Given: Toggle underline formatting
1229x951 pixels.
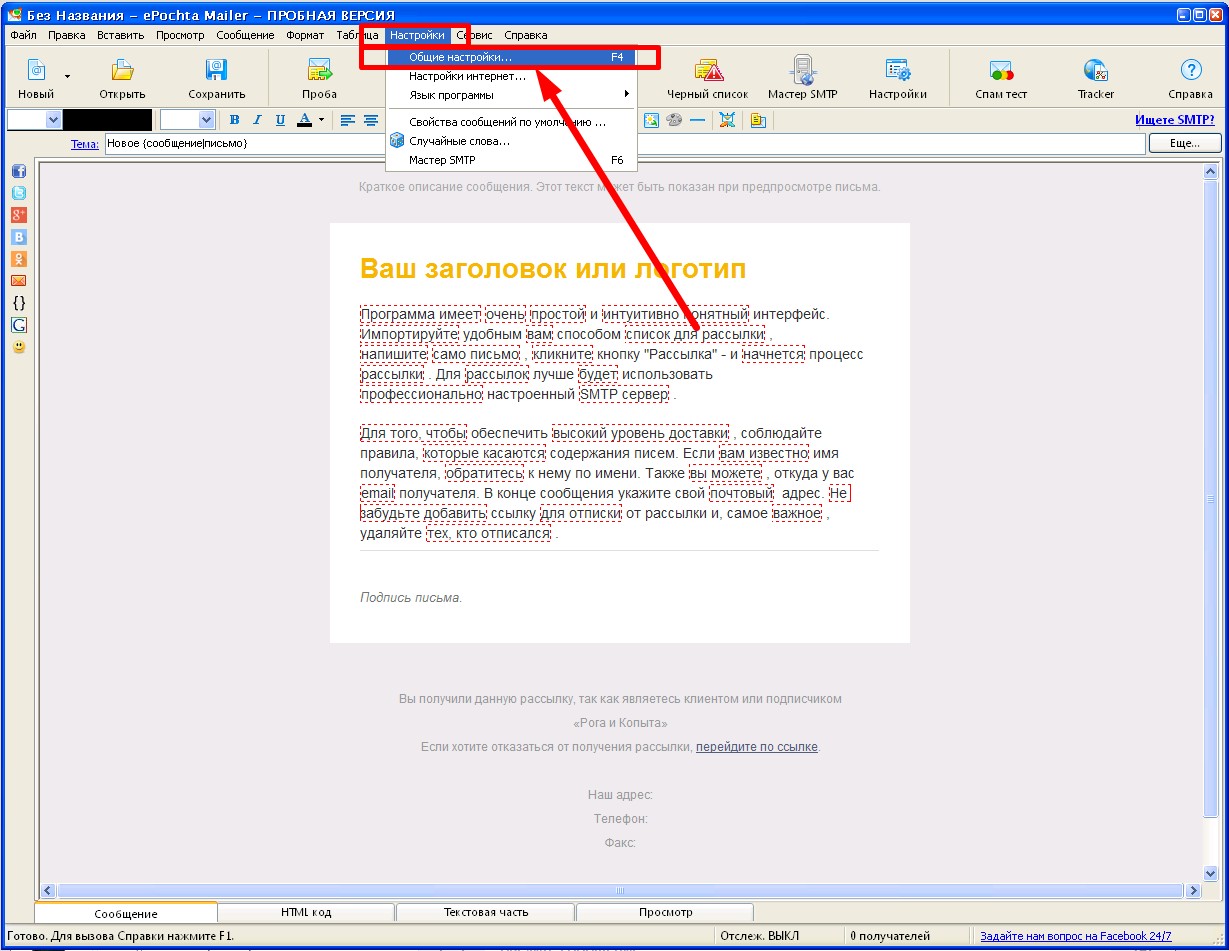Looking at the screenshot, I should pyautogui.click(x=280, y=120).
